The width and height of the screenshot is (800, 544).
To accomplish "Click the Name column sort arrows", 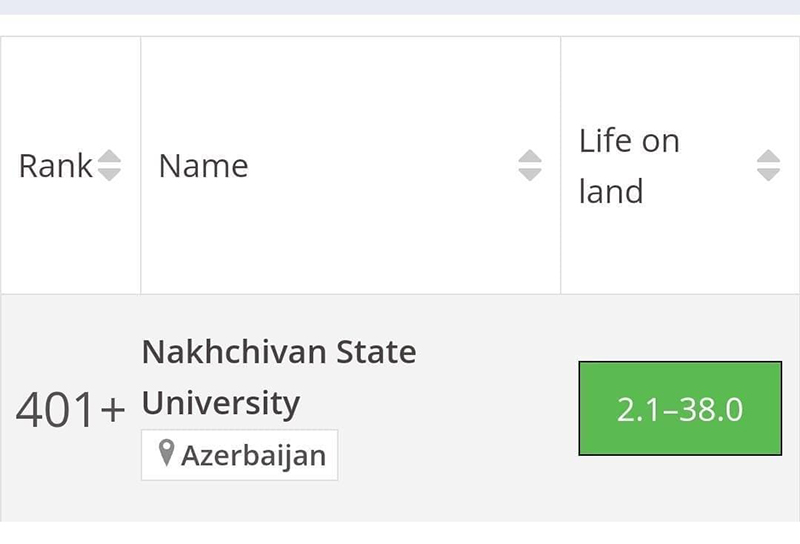I will point(530,165).
